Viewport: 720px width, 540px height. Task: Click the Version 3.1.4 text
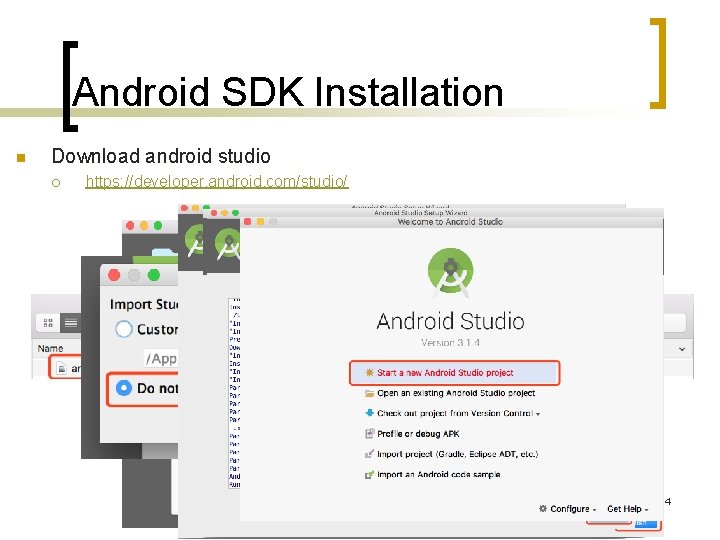(450, 343)
